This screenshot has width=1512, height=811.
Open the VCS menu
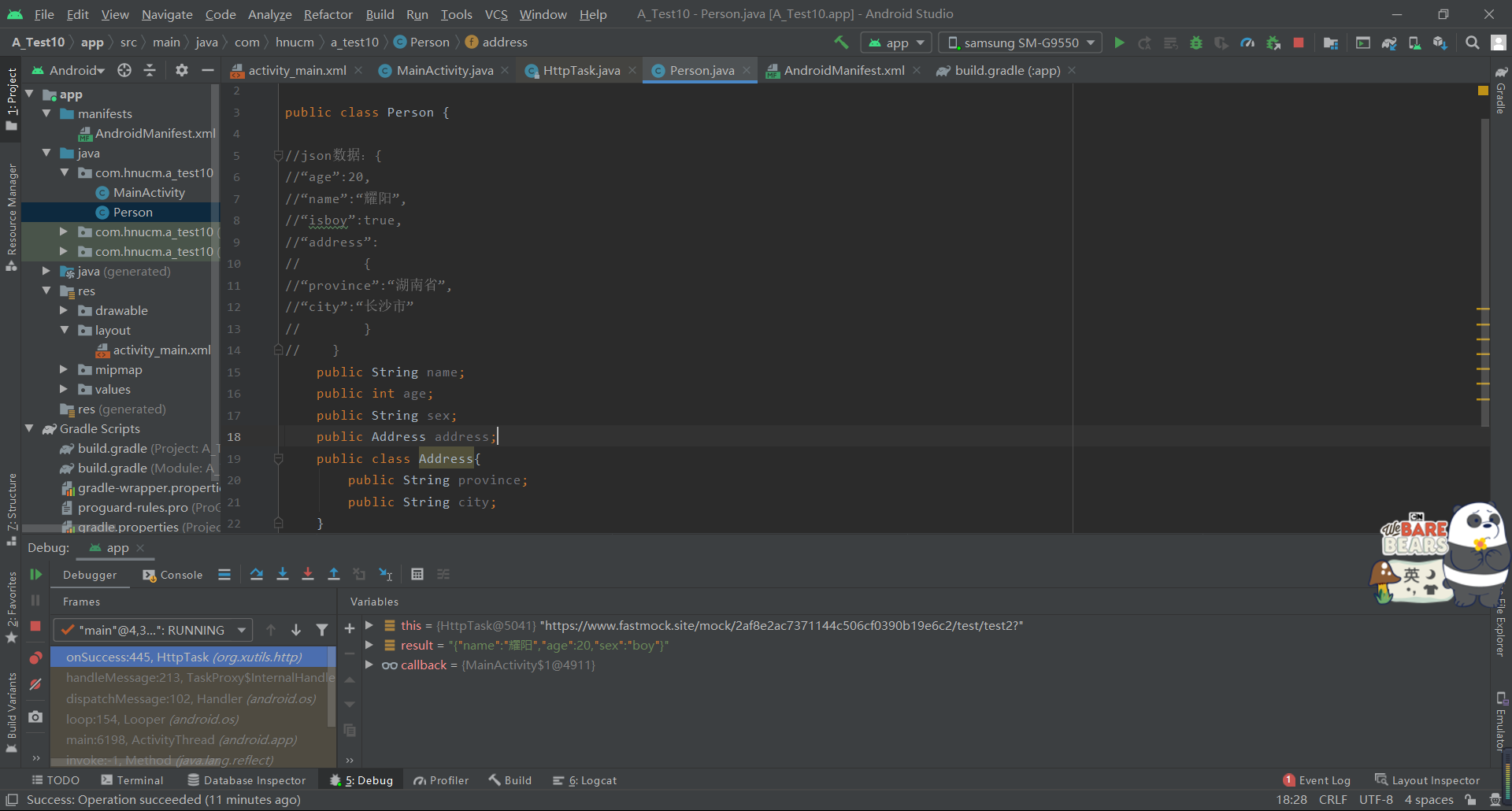[x=496, y=14]
